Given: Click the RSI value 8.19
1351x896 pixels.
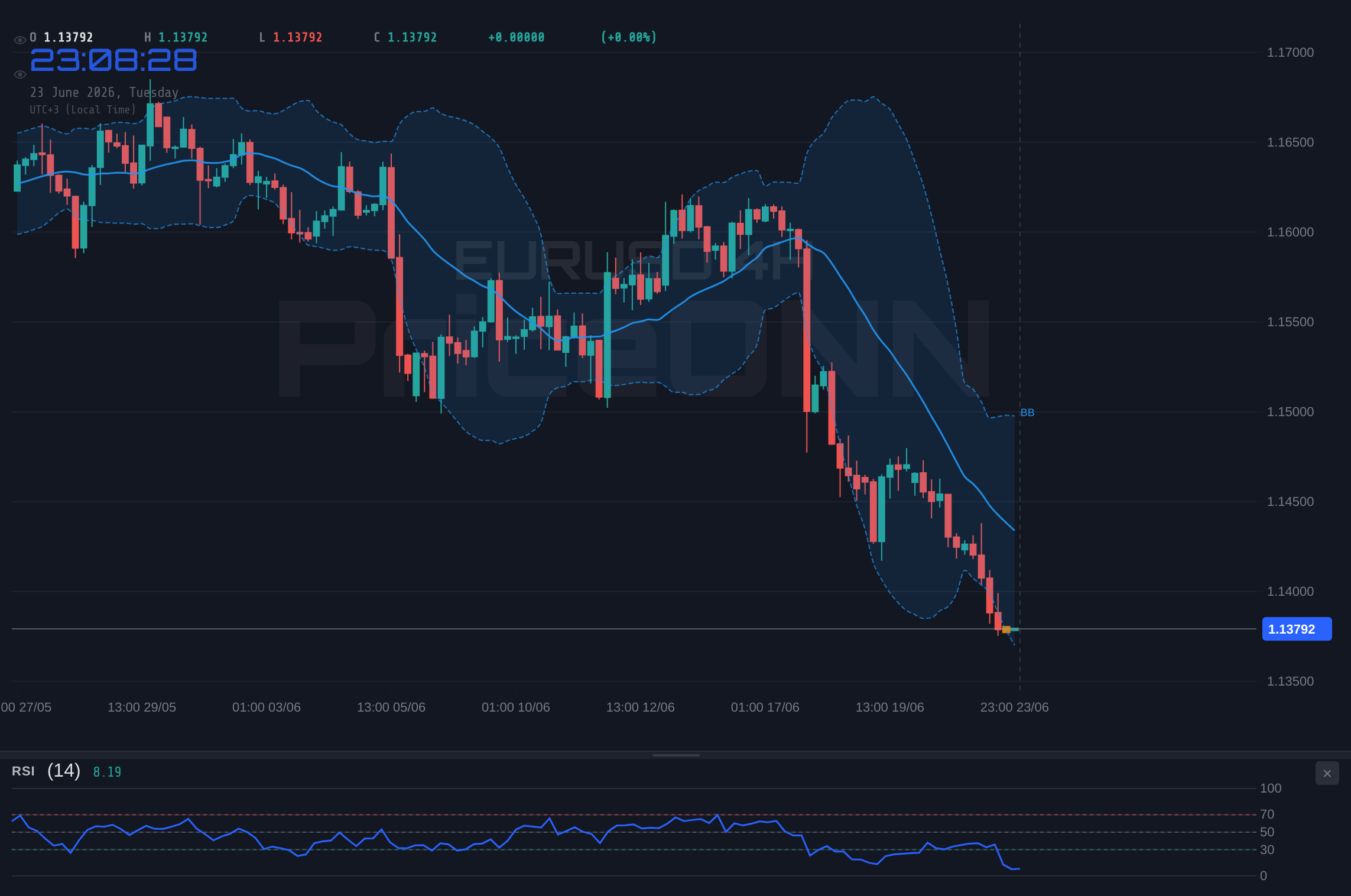Looking at the screenshot, I should [x=107, y=772].
